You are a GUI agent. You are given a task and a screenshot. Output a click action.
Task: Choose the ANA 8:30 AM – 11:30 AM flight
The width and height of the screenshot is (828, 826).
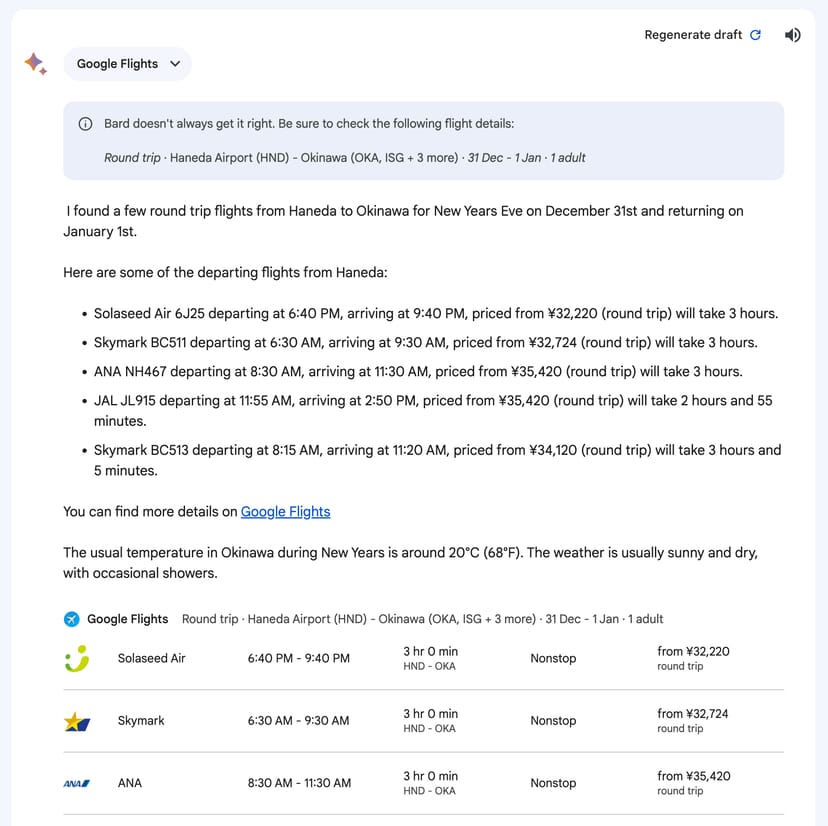pos(299,783)
